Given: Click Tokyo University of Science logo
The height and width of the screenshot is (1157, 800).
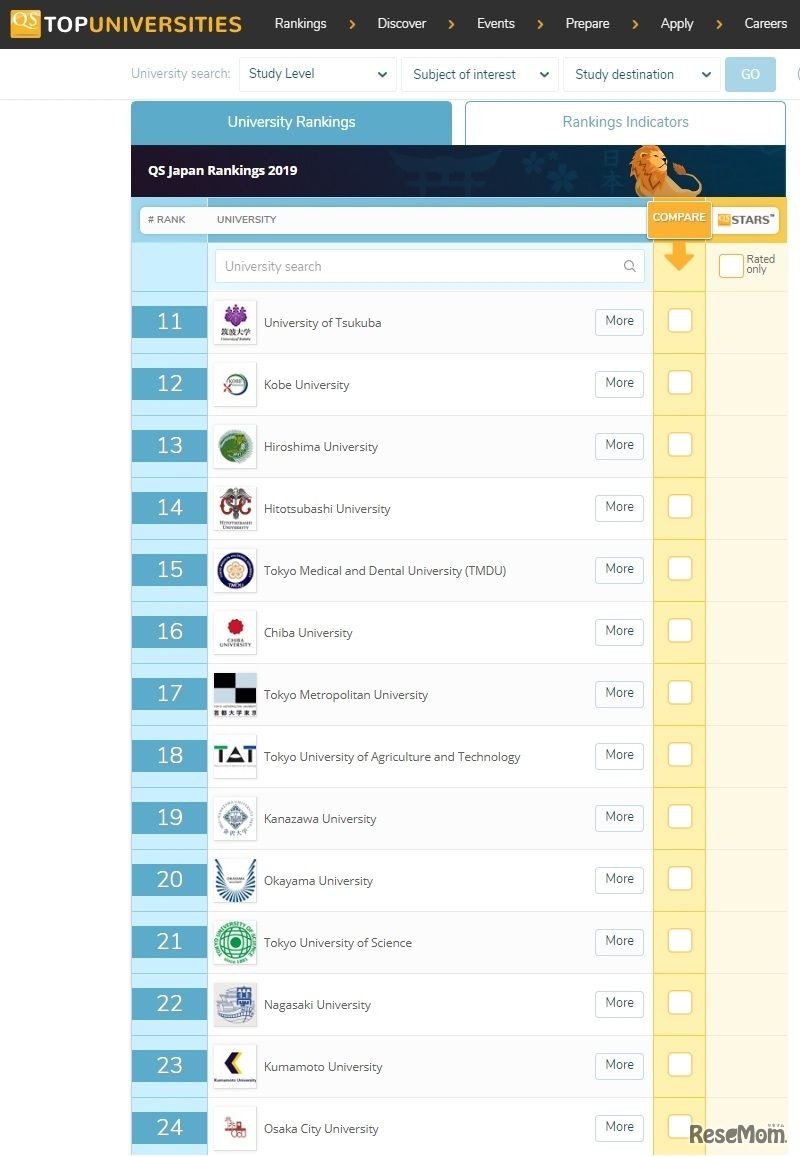Looking at the screenshot, I should pos(235,942).
